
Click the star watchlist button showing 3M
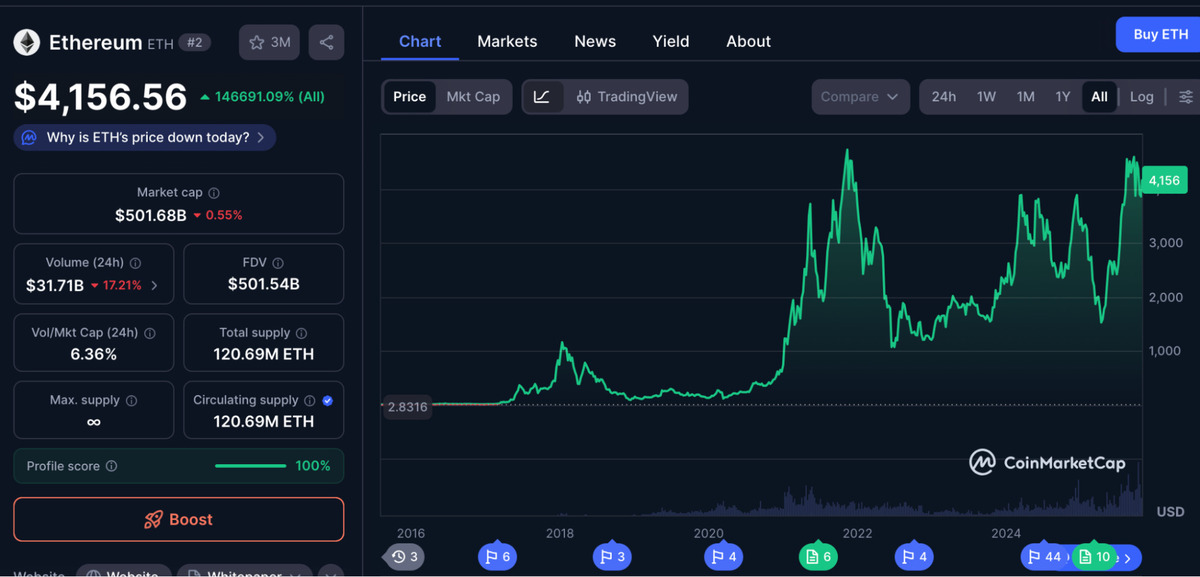coord(269,42)
